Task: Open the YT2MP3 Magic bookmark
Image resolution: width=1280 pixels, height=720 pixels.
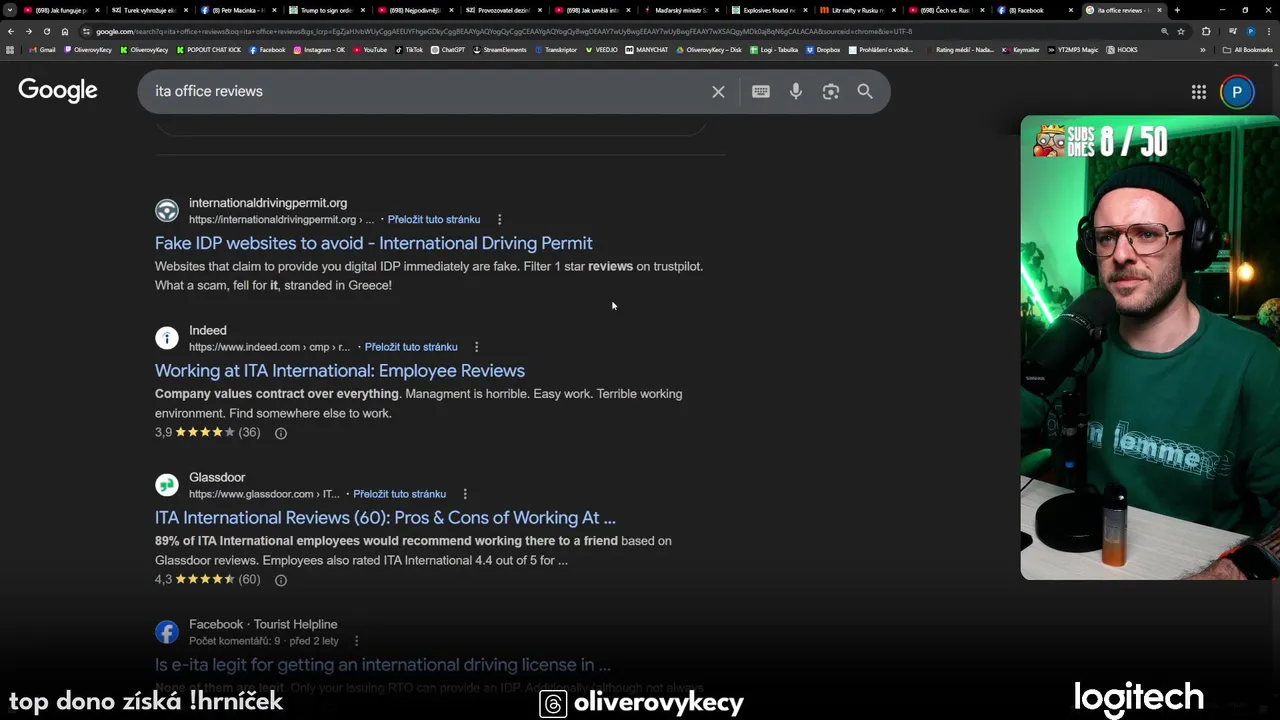Action: point(1073,50)
